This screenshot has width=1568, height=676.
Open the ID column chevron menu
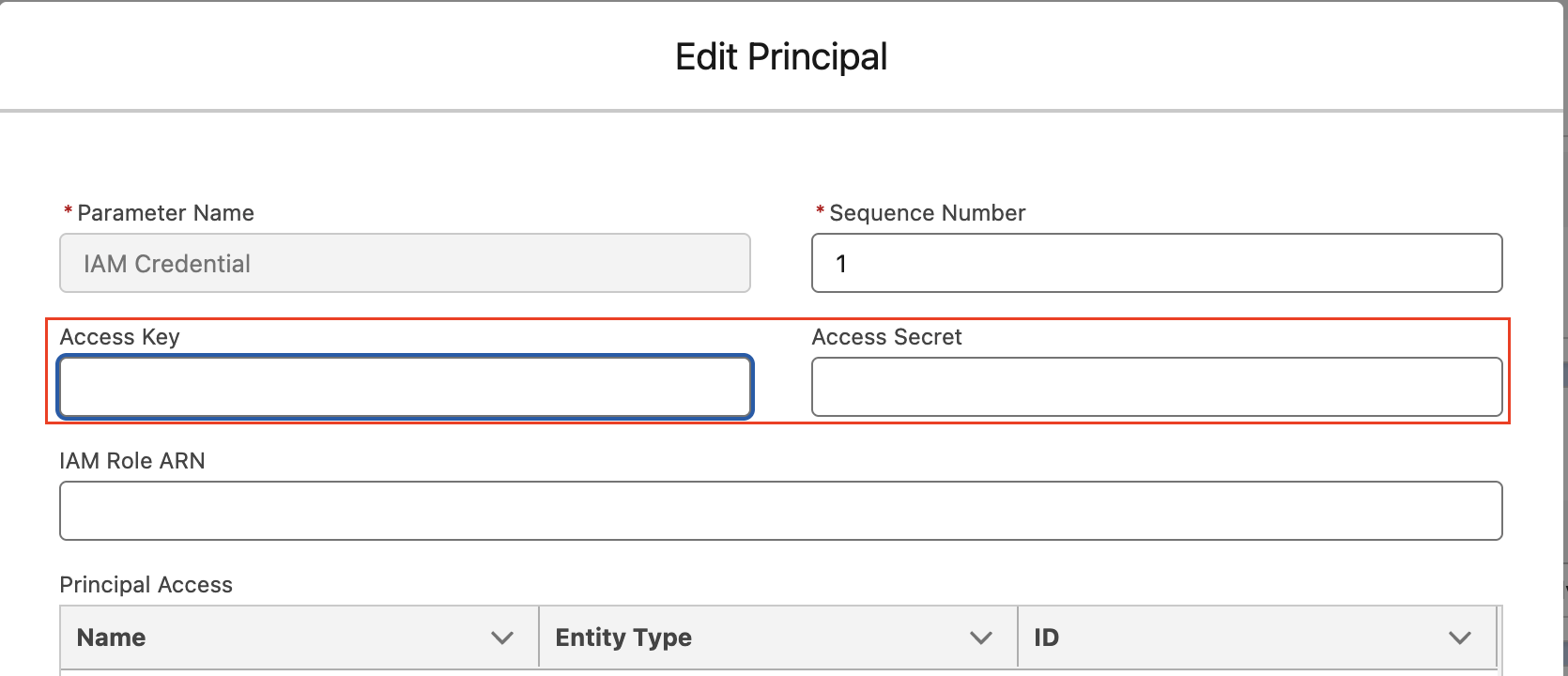coord(1460,638)
